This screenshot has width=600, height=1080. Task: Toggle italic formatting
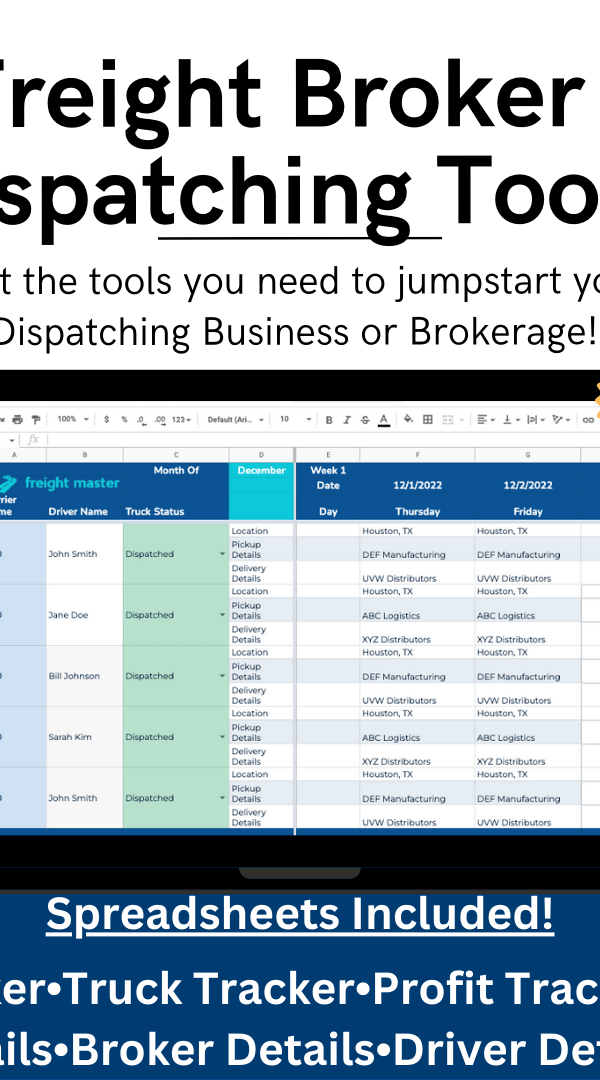[347, 420]
